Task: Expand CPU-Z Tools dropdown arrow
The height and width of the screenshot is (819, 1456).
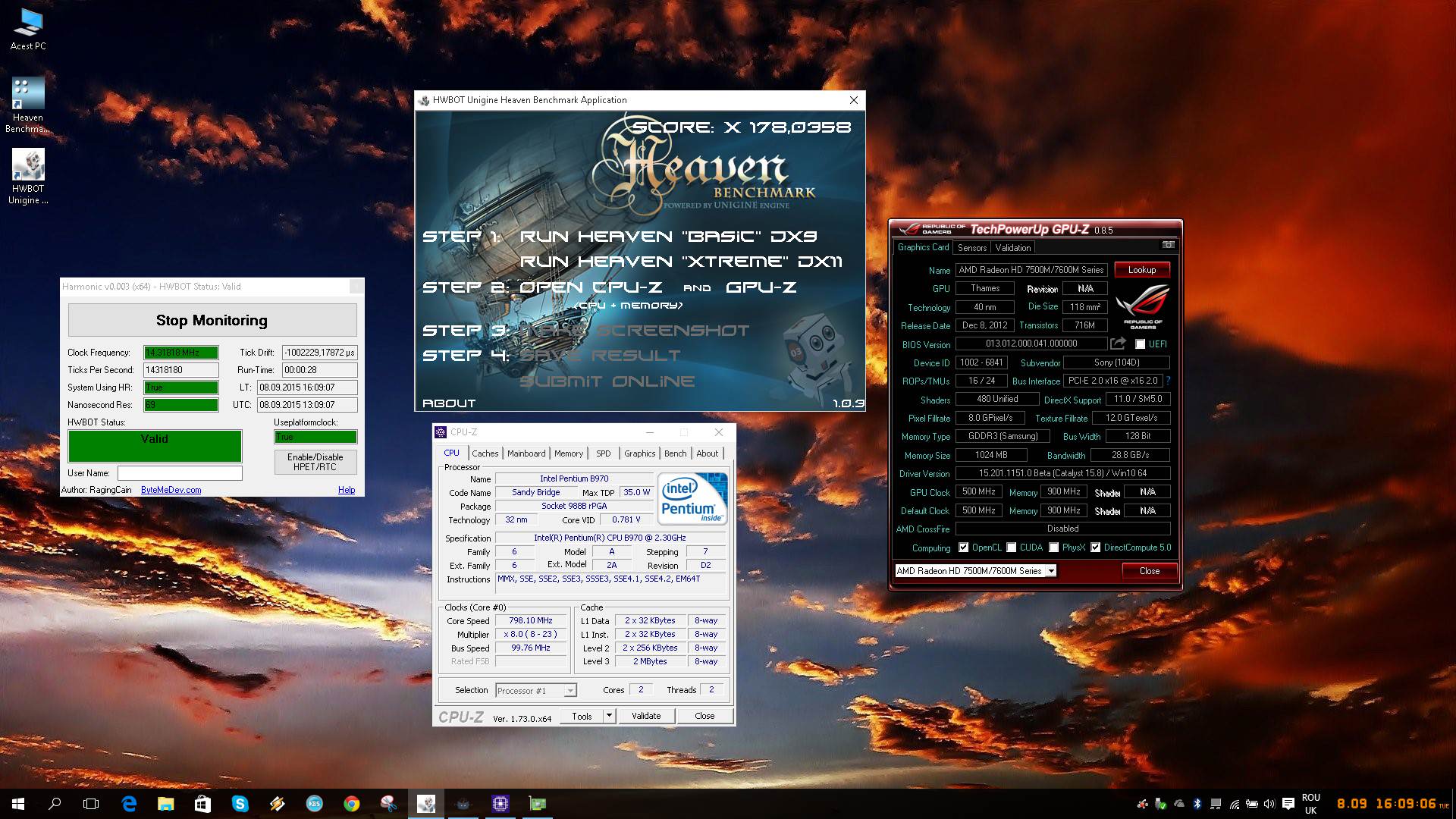Action: coord(608,716)
